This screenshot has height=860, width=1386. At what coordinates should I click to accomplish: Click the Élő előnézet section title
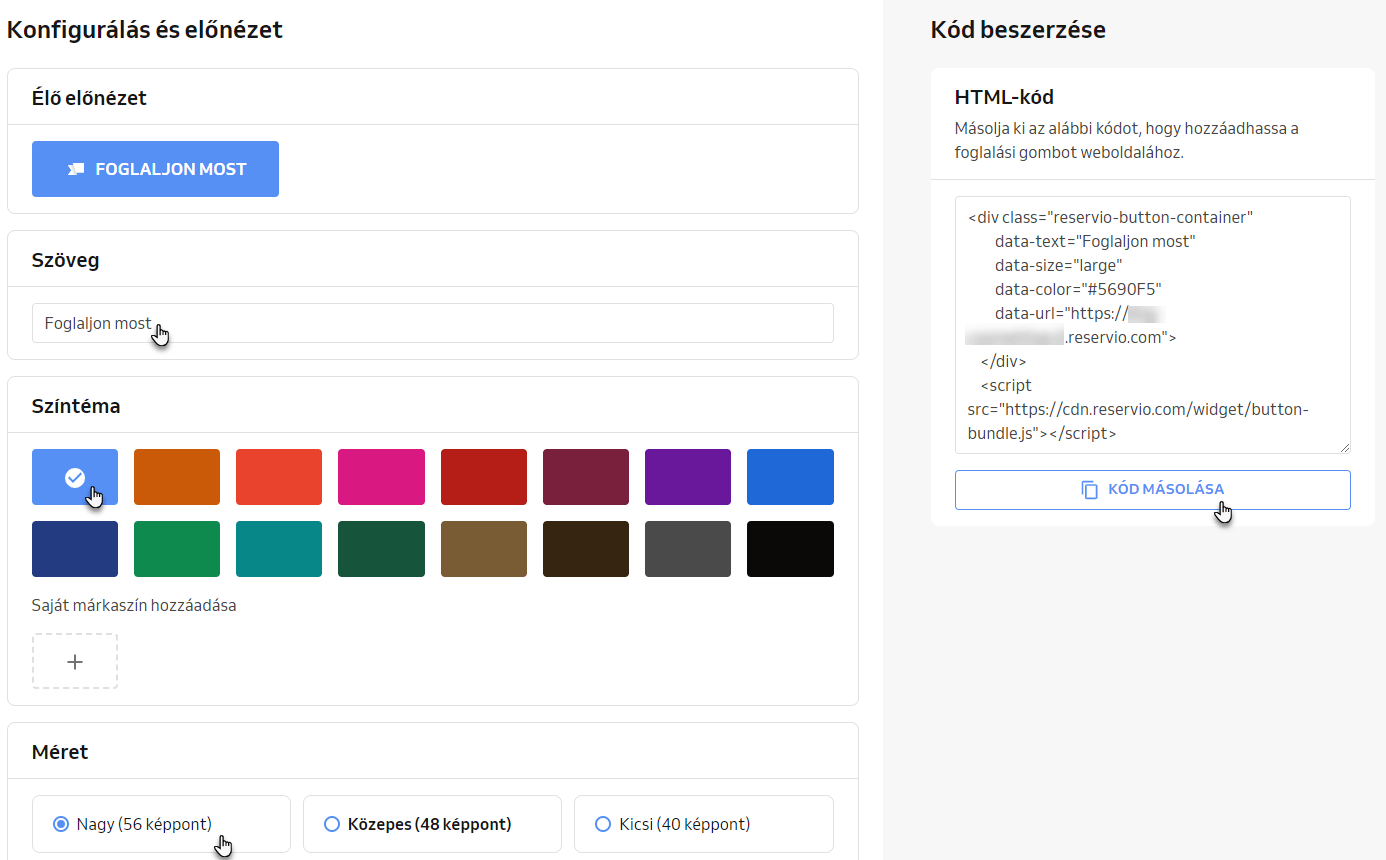(x=89, y=98)
